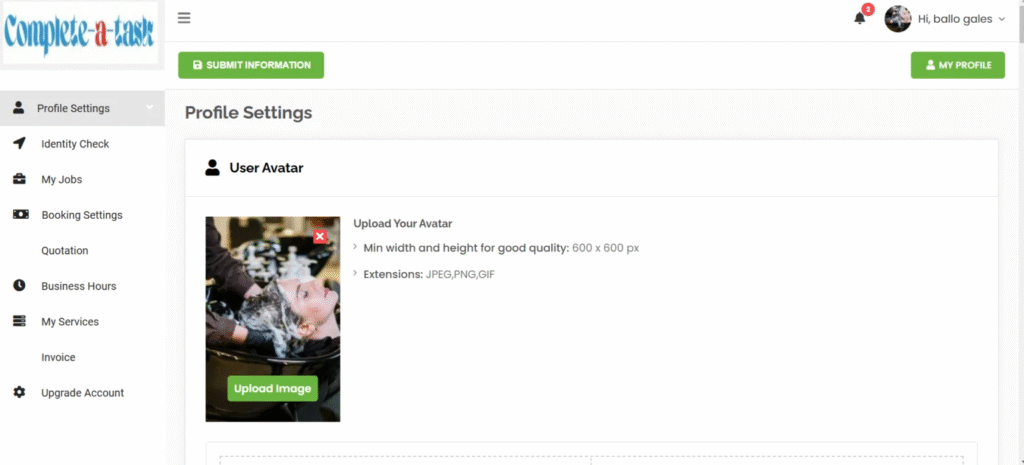
Task: Go to My Jobs page
Action: pyautogui.click(x=61, y=179)
